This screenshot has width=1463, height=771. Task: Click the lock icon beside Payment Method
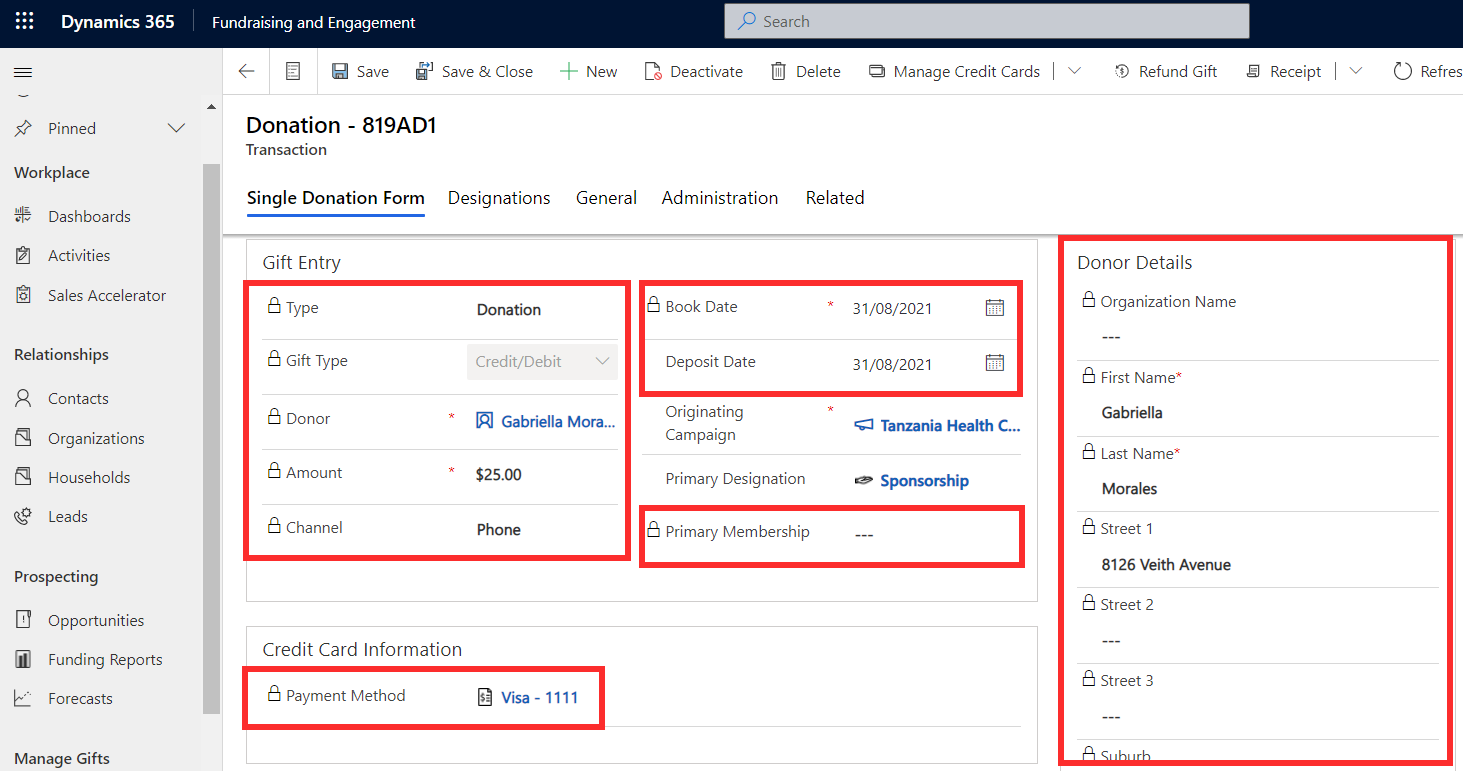click(274, 693)
